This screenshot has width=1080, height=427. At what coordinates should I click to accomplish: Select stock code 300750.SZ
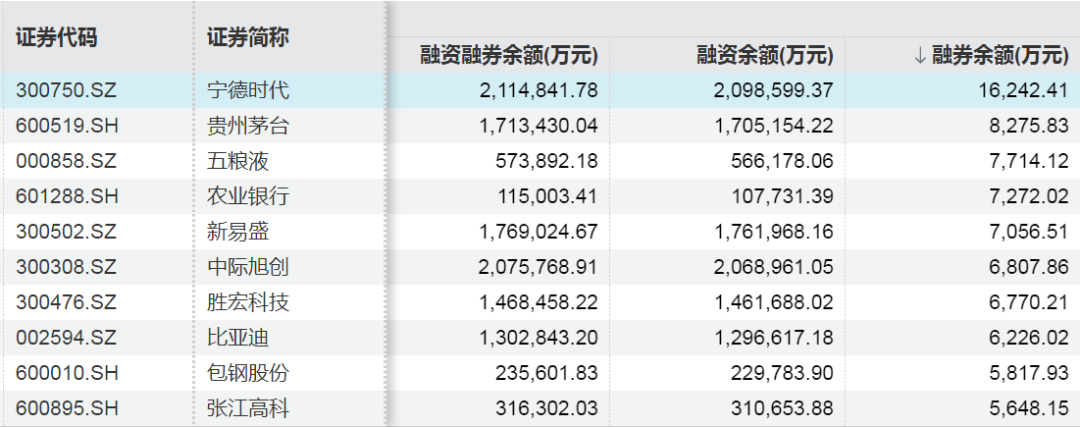point(65,90)
